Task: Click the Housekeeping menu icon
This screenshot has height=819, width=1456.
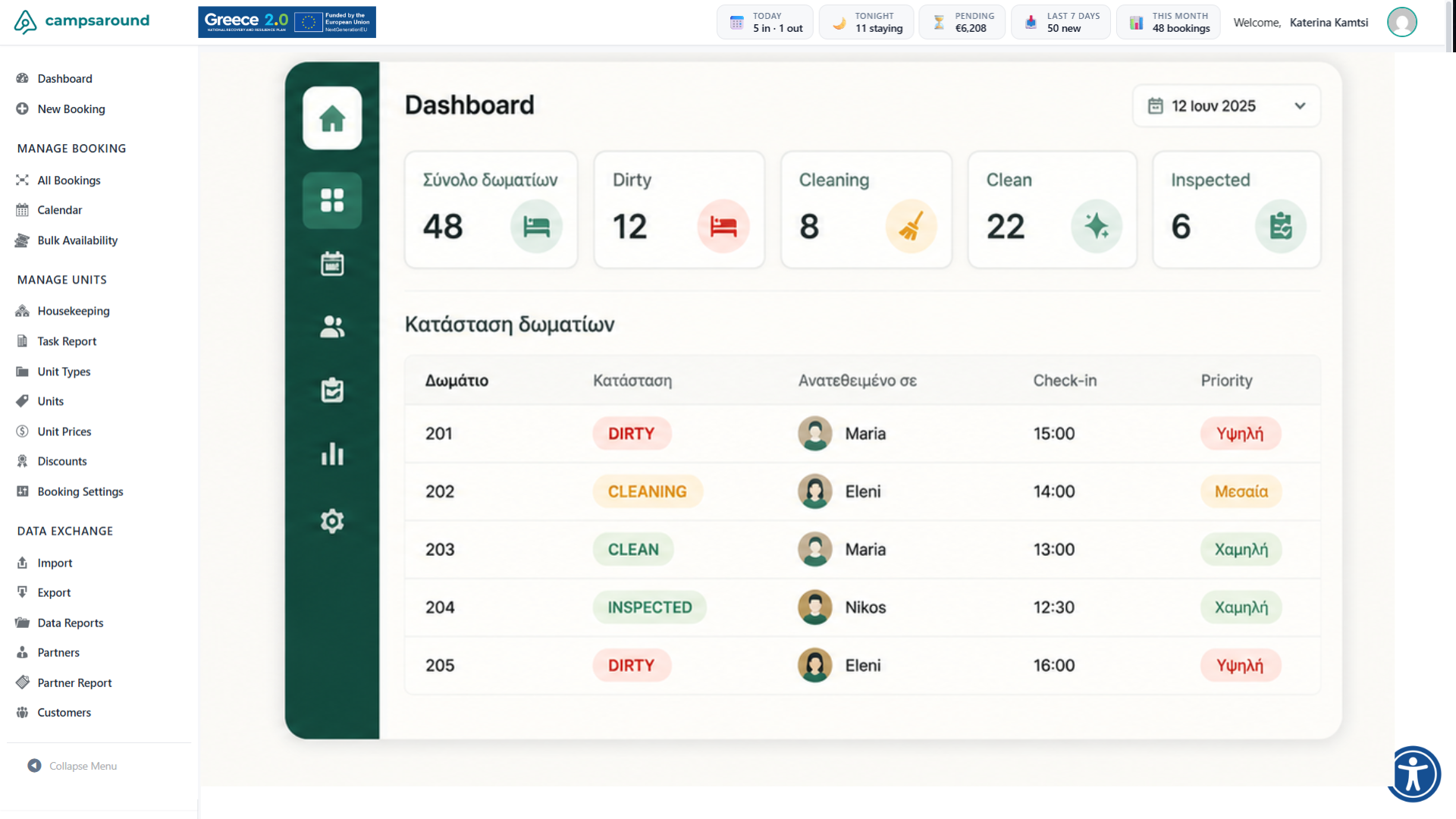Action: pos(22,311)
